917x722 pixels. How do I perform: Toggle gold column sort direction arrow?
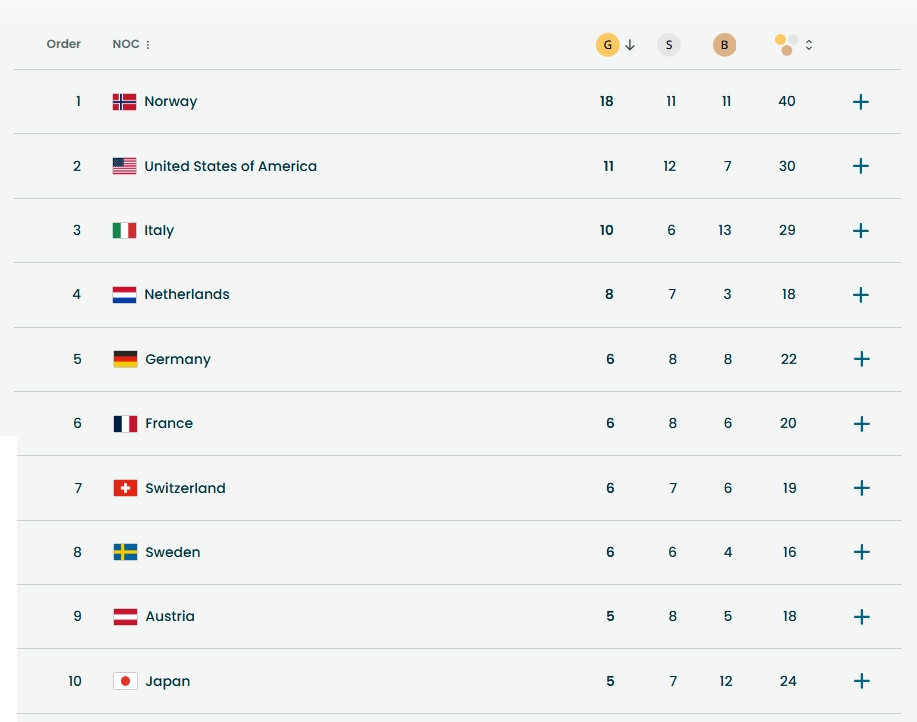[x=630, y=45]
